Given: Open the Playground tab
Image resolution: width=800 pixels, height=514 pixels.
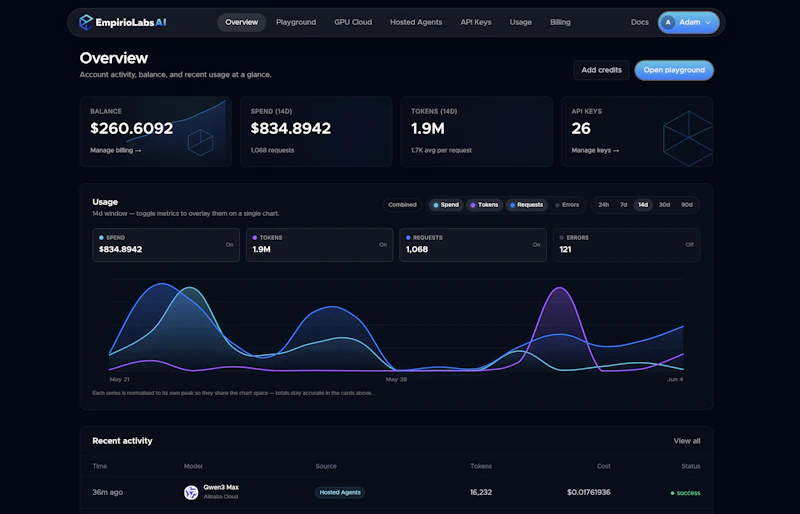Looking at the screenshot, I should [x=296, y=22].
